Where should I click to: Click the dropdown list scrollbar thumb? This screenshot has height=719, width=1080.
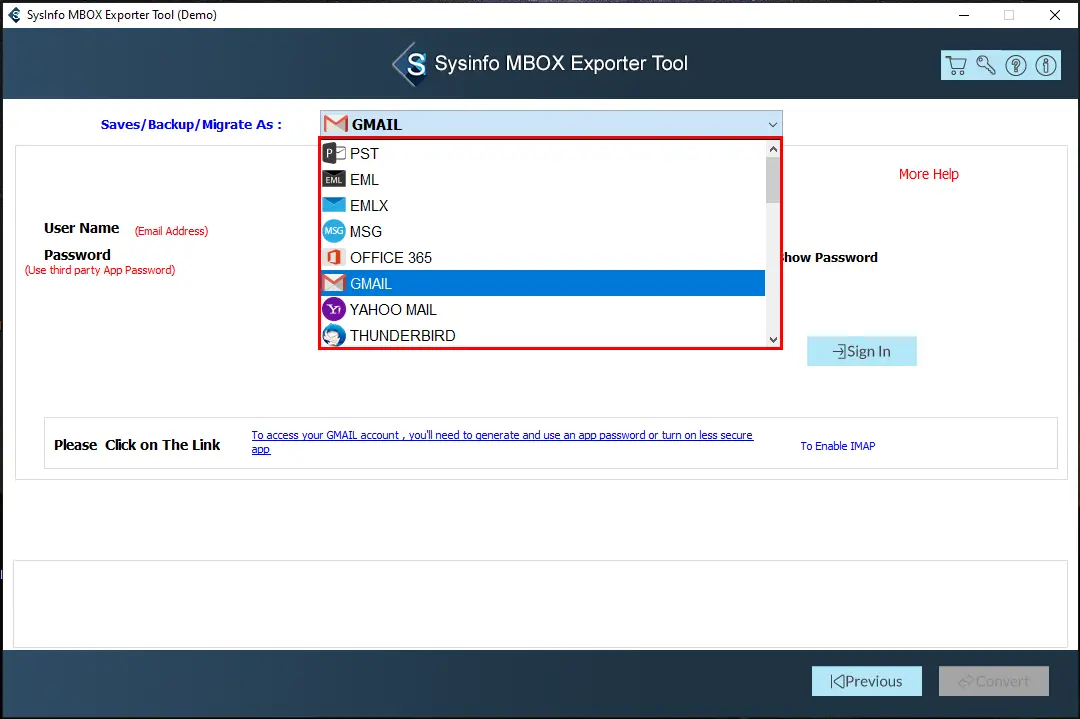773,180
